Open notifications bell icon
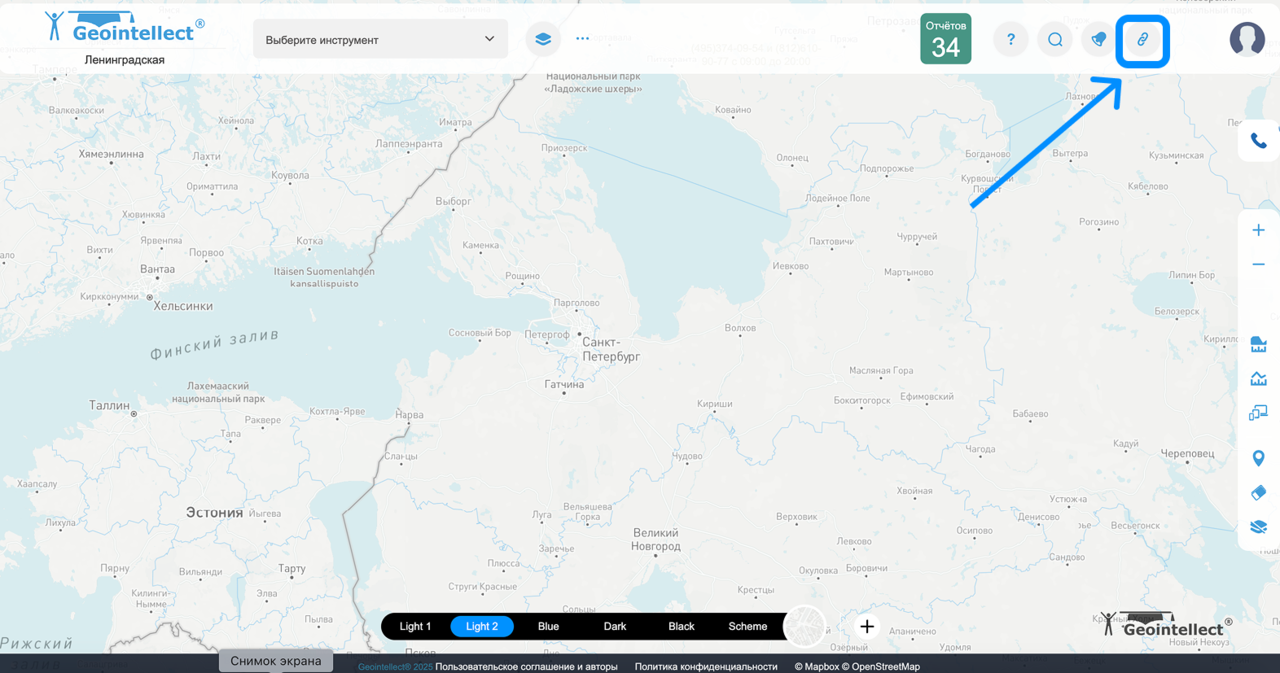 coord(1098,40)
